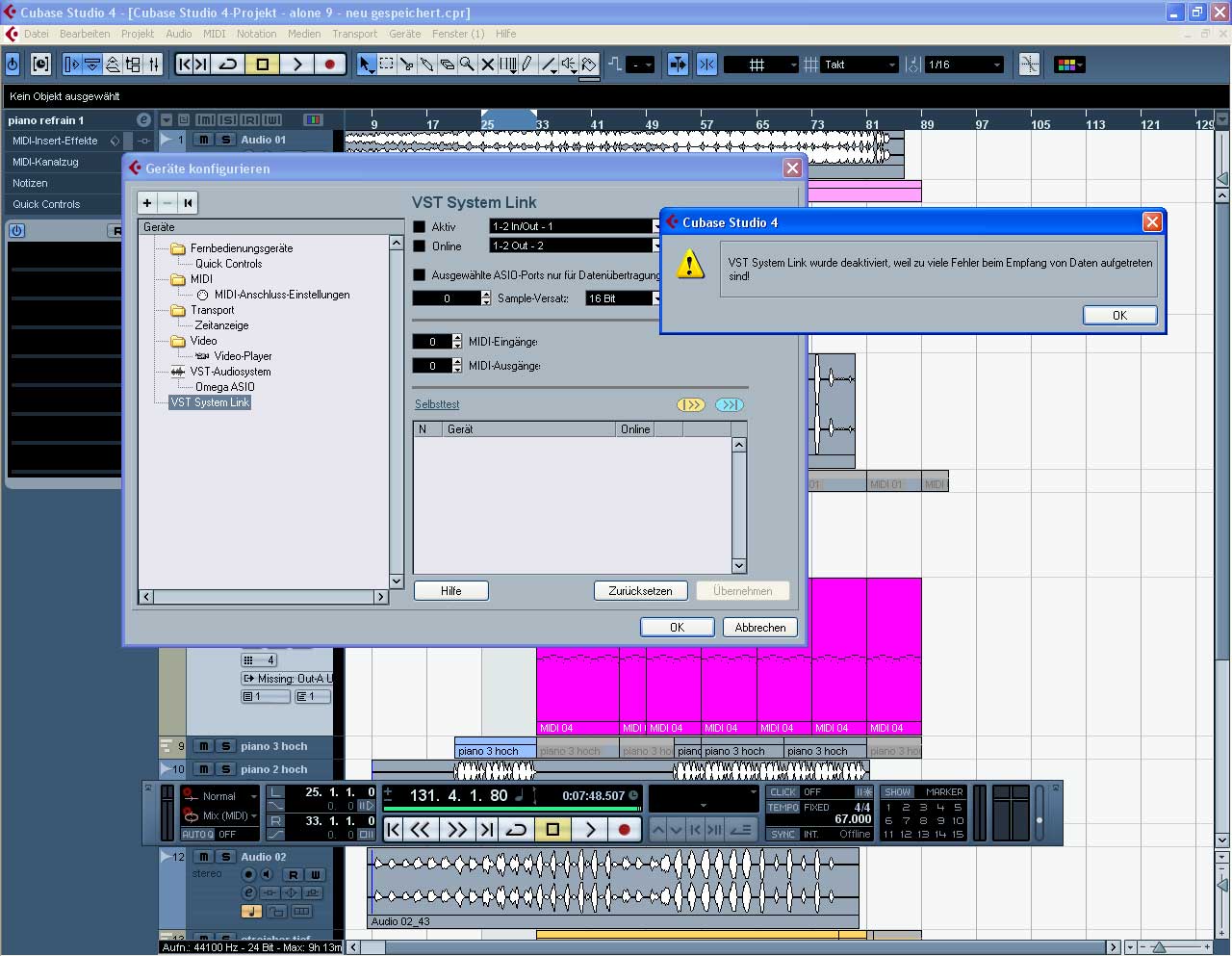Toggle Snap to Zero Crossing
The width and height of the screenshot is (1232, 956).
1029,65
